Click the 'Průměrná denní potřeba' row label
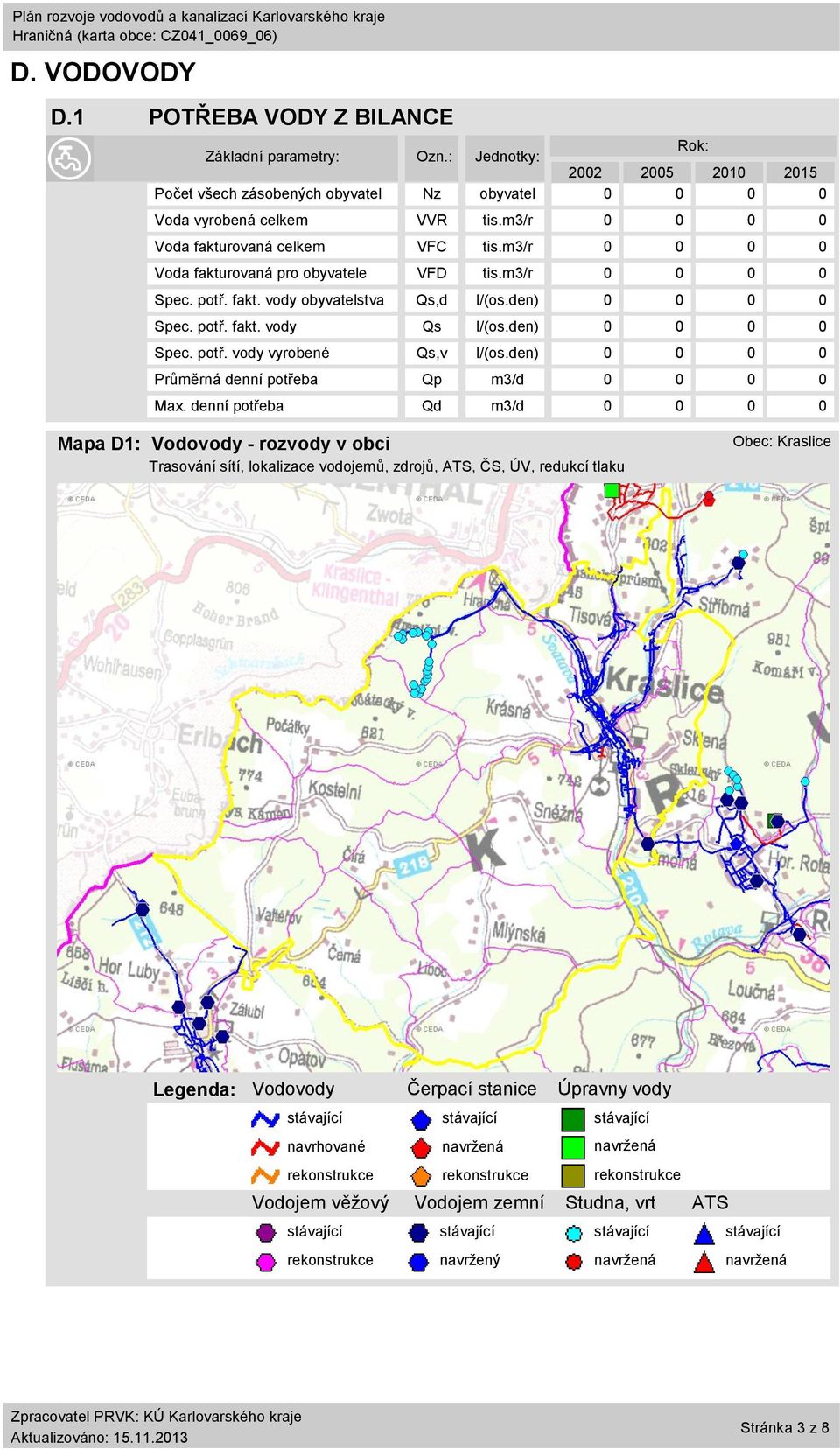Screen dimensions: 840x1450 point(235,379)
